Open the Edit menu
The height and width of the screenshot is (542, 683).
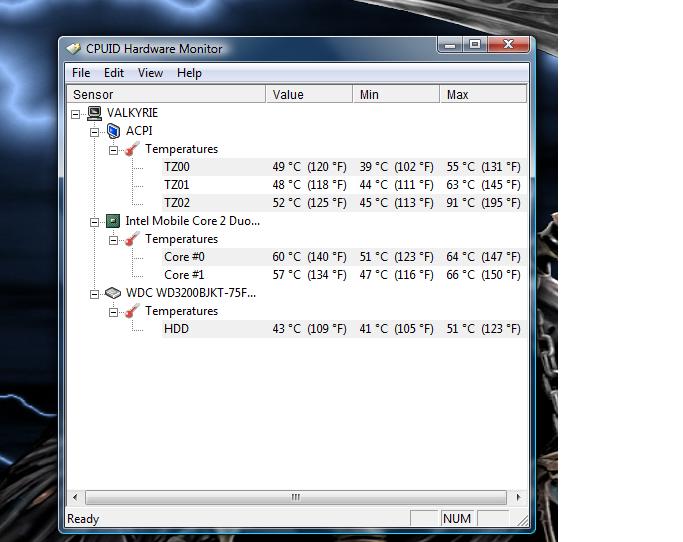pyautogui.click(x=114, y=73)
